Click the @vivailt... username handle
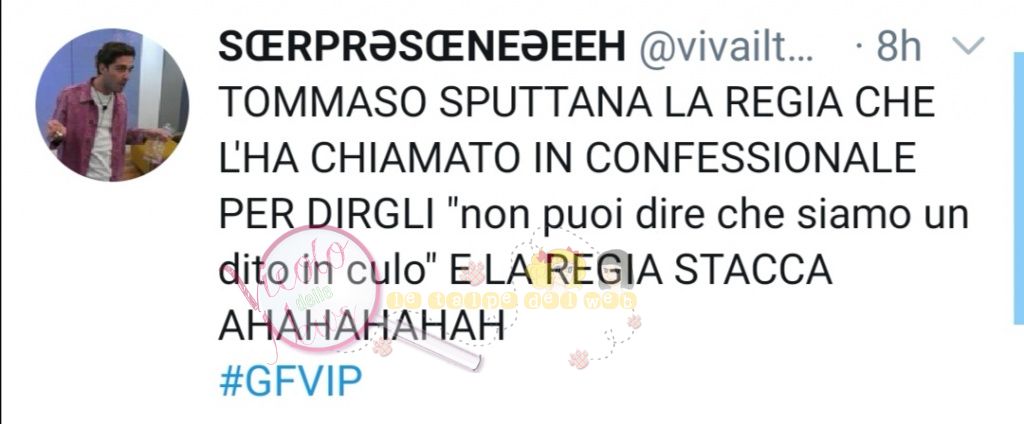Image resolution: width=1024 pixels, height=424 pixels. 726,48
